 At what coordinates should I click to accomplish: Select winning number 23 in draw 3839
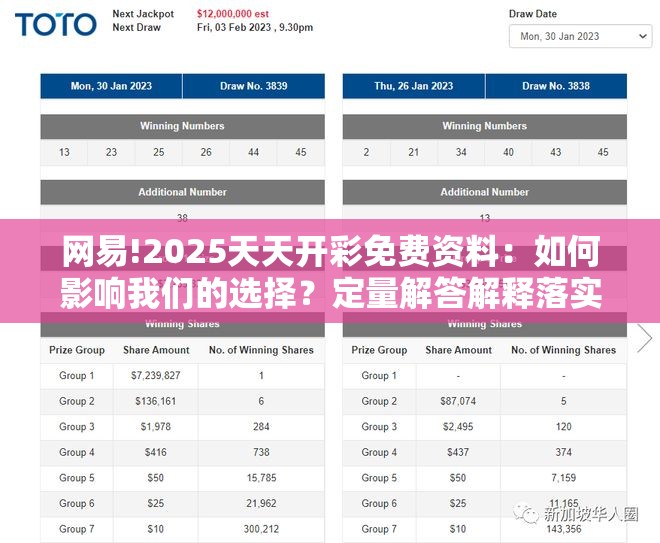111,152
